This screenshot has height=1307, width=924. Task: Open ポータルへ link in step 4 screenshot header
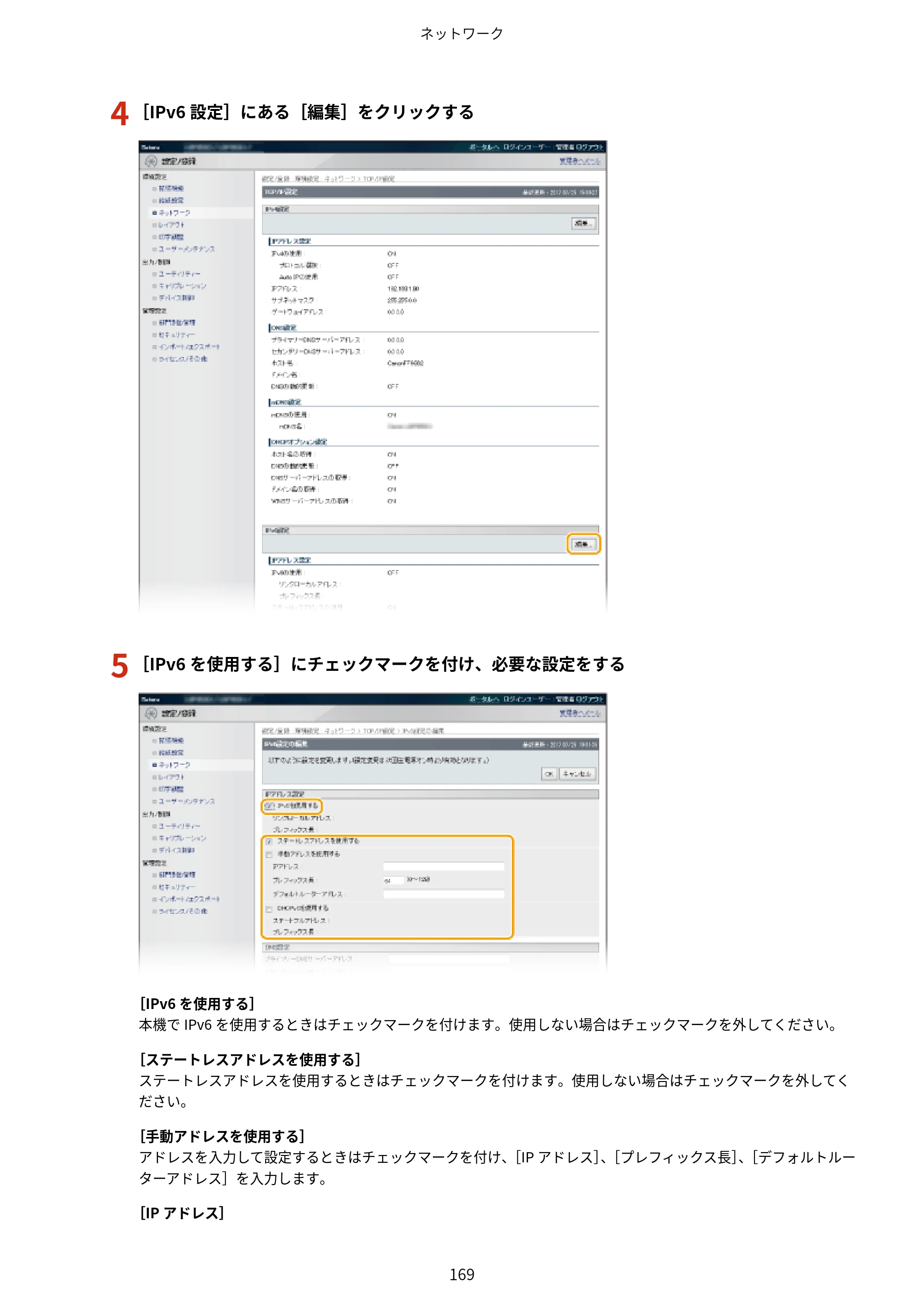coord(484,147)
